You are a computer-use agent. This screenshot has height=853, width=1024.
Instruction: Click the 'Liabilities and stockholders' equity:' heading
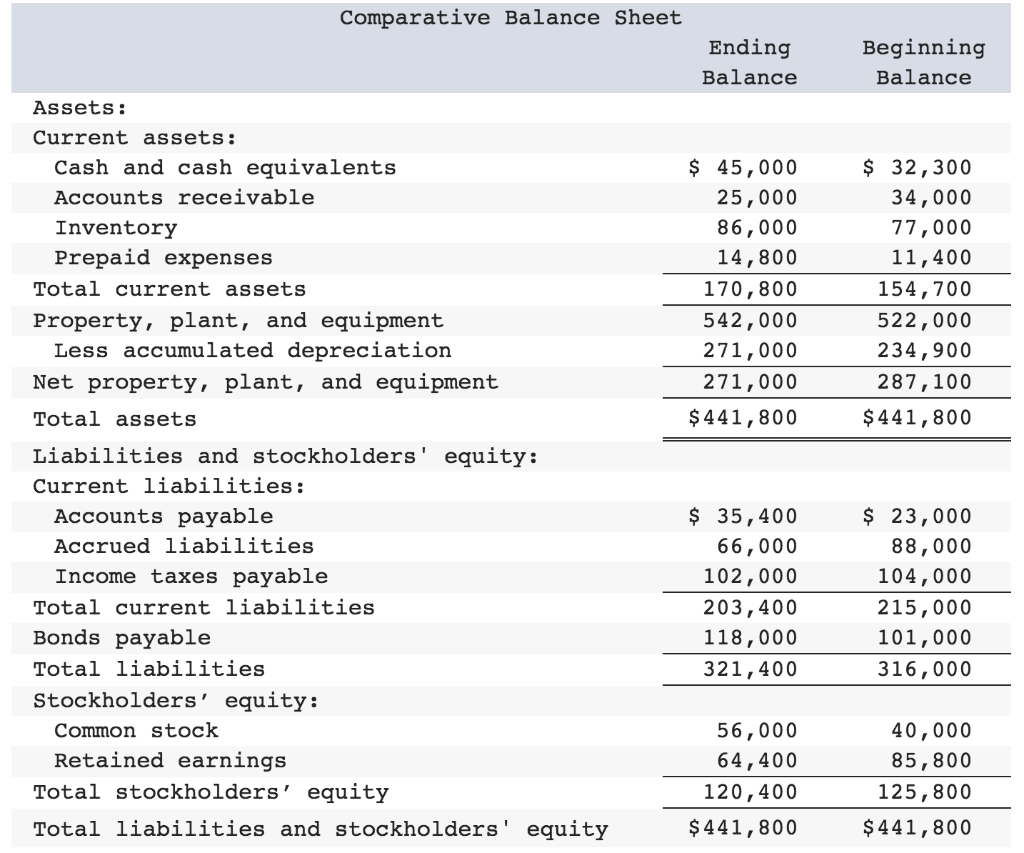(286, 457)
